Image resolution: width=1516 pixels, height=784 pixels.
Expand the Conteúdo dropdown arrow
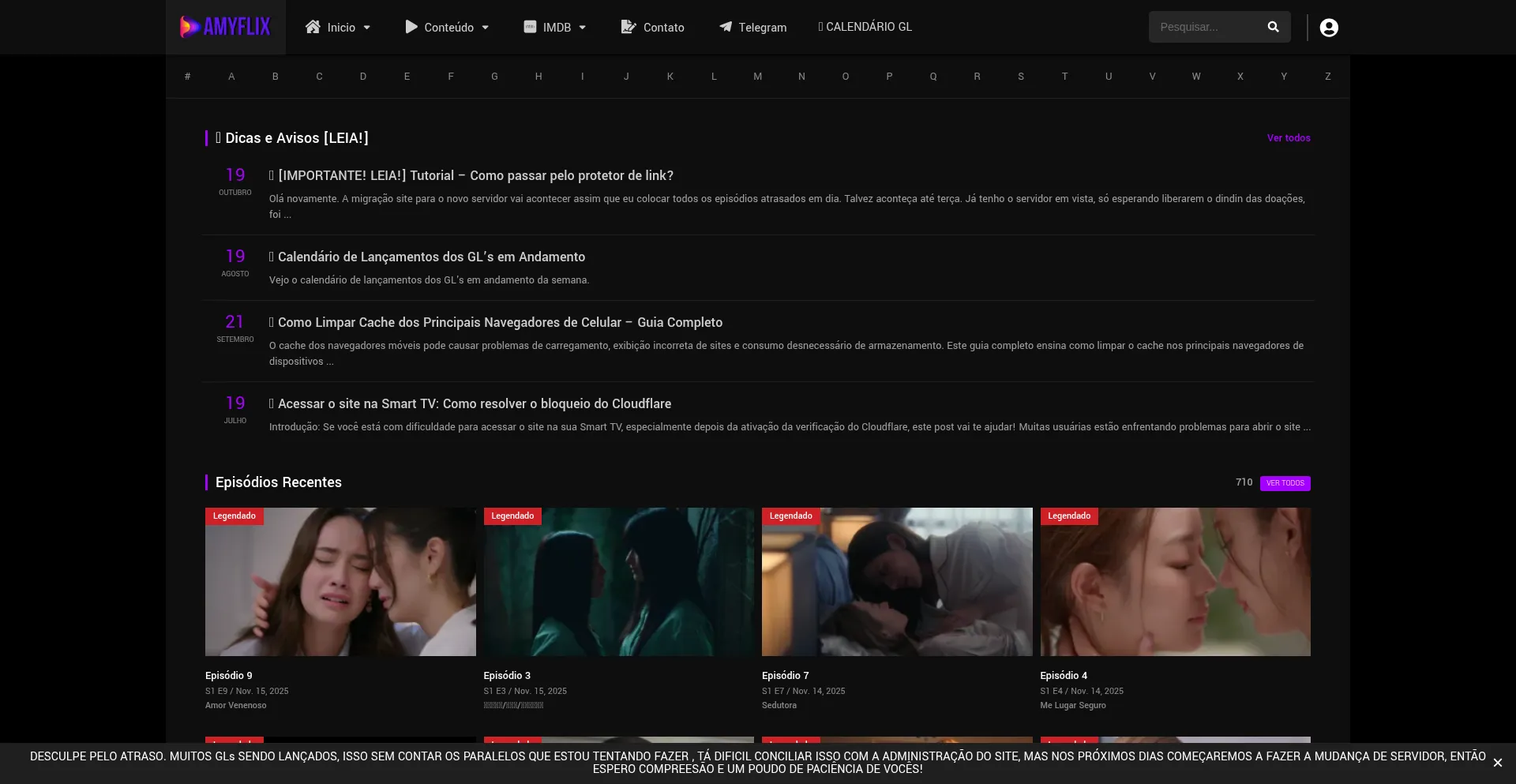(x=486, y=28)
